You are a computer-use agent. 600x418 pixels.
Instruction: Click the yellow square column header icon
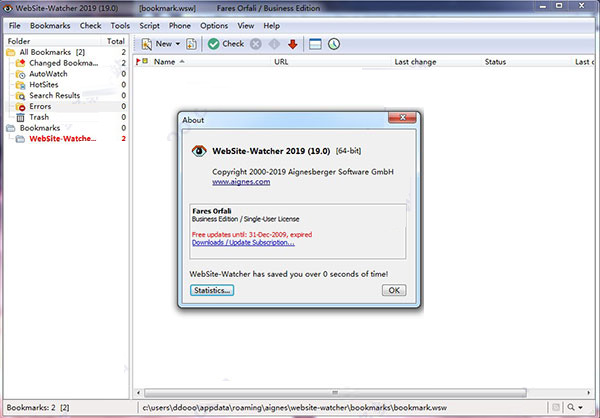coord(145,61)
